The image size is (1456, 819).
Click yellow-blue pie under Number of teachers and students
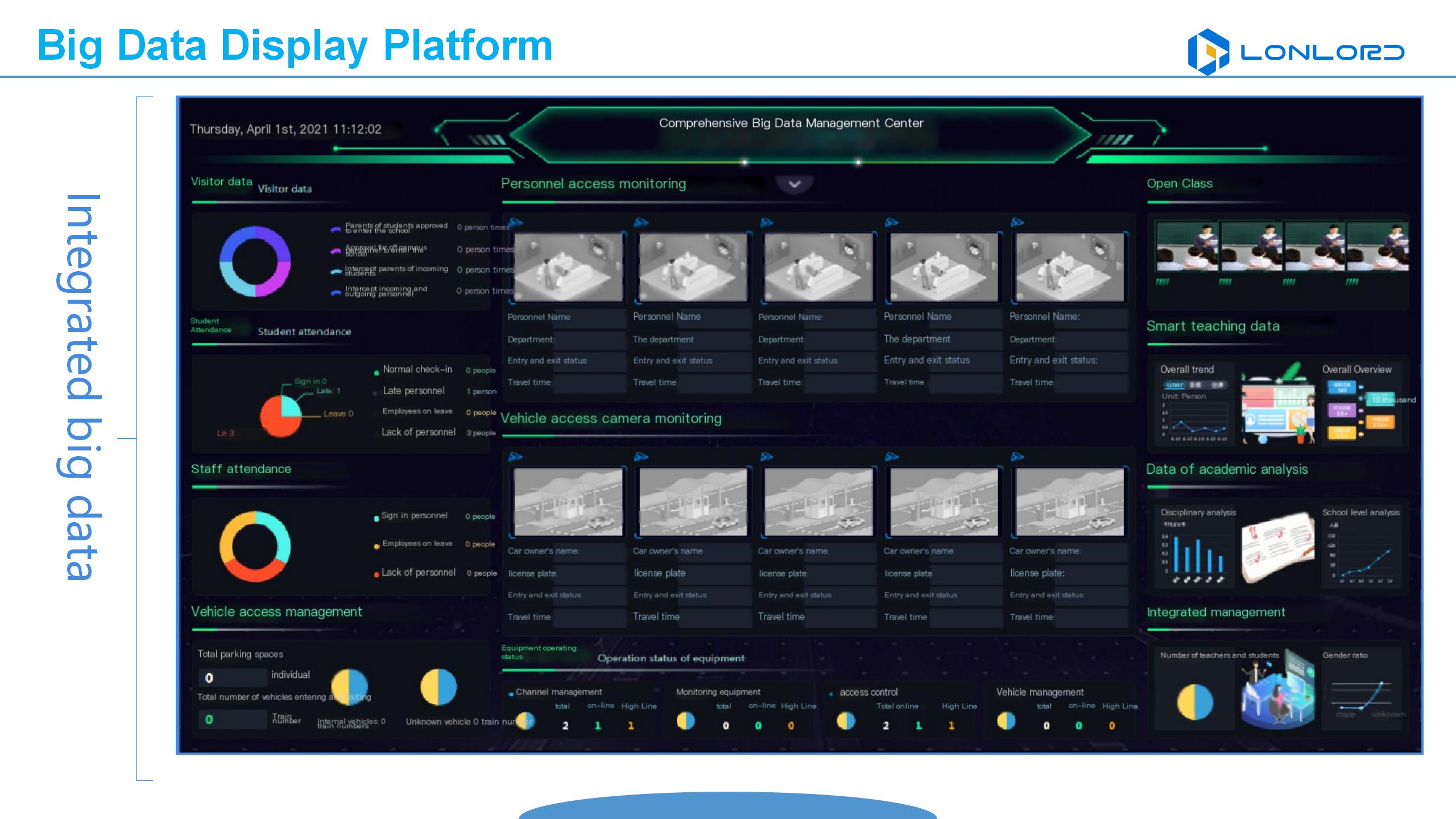tap(1195, 702)
